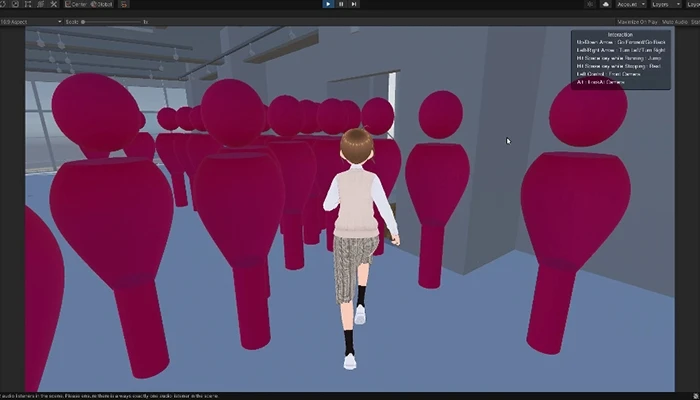Click the Play button in the toolbar
Viewport: 700px width, 400px height.
328,4
